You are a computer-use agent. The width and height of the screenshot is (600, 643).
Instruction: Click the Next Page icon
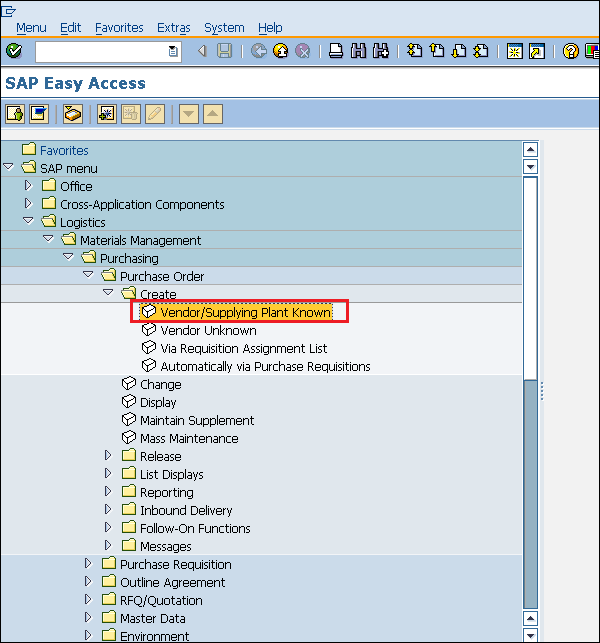pos(459,51)
